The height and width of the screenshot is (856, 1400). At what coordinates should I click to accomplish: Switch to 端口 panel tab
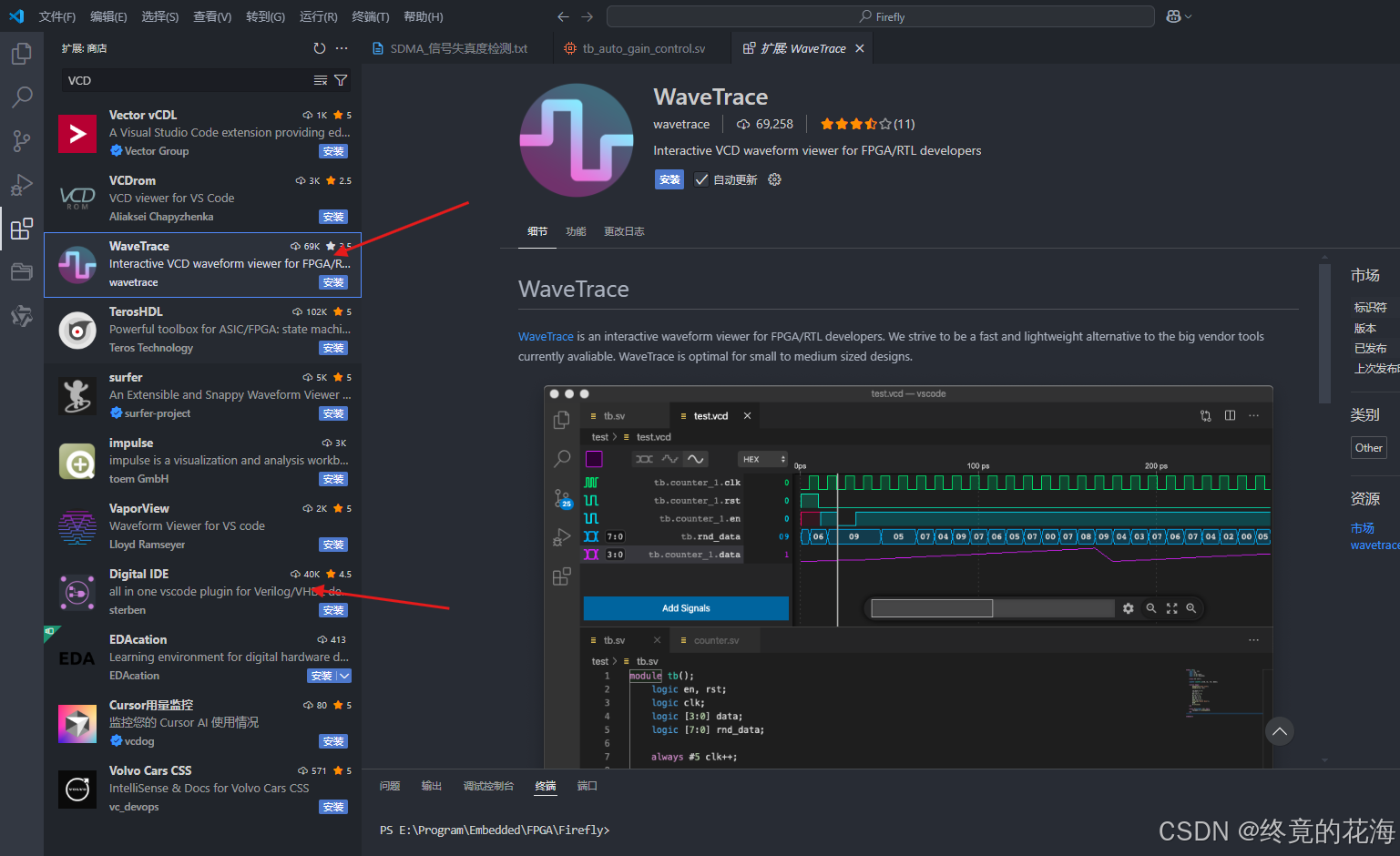(588, 786)
